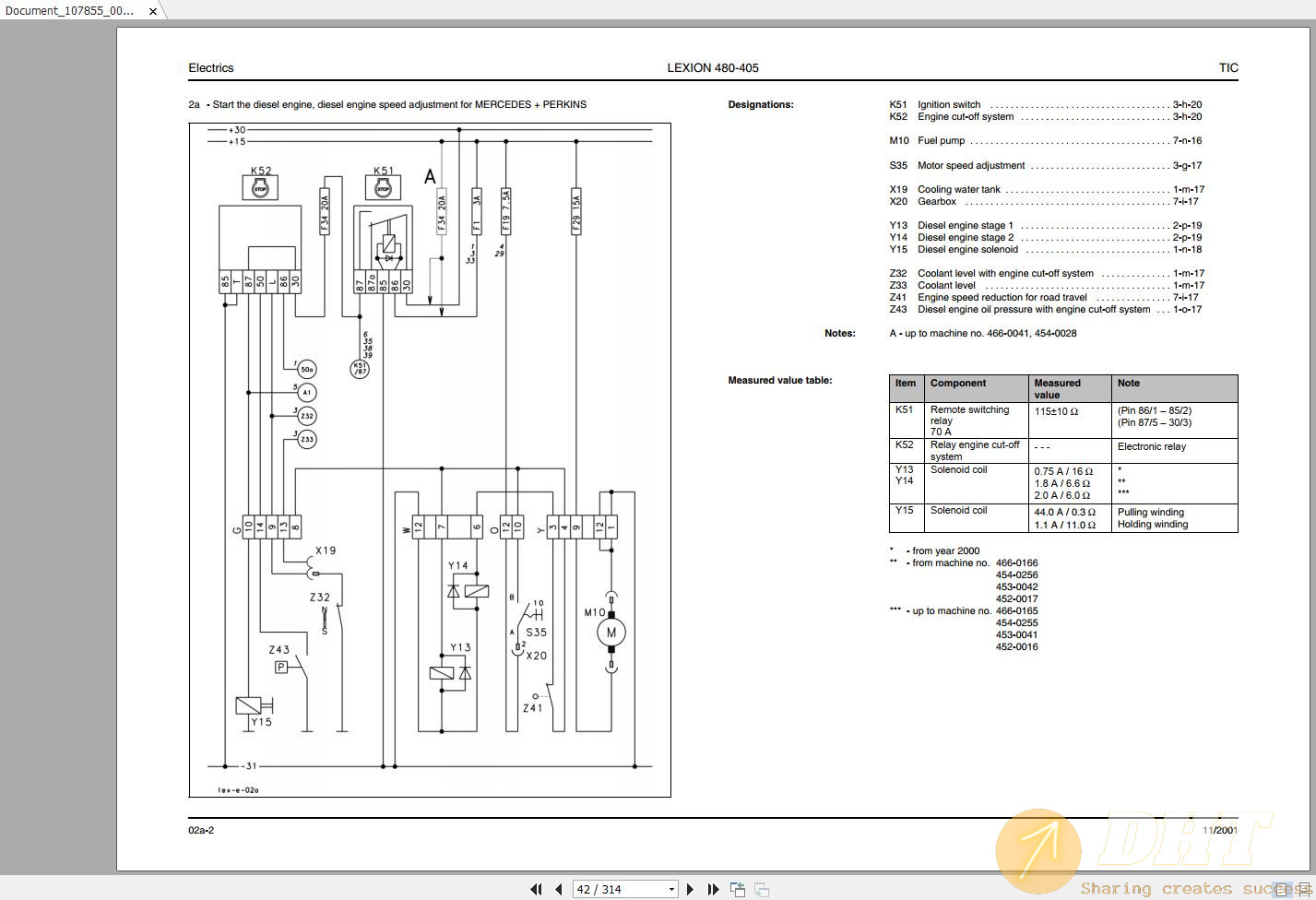This screenshot has width=1316, height=900.
Task: Click the previous view navigation icon
Action: point(738,889)
